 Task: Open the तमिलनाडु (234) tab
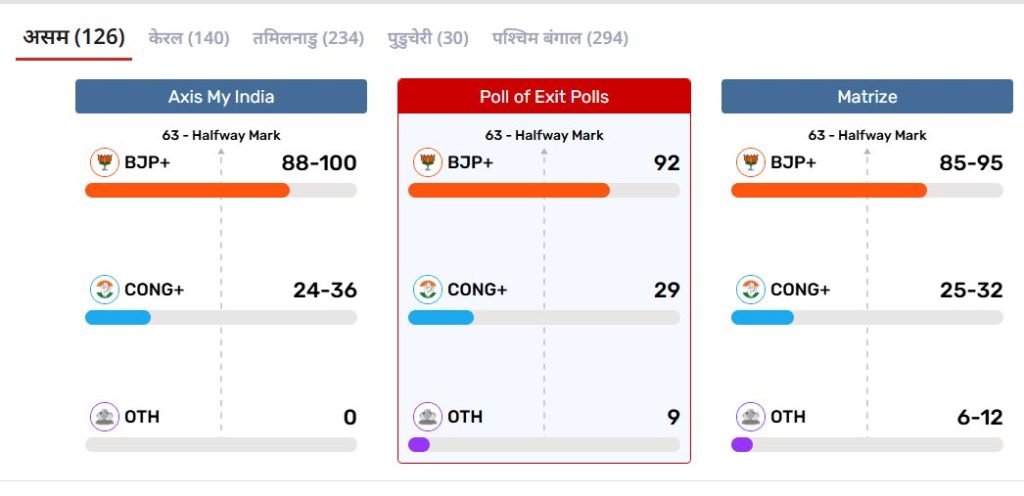pyautogui.click(x=308, y=38)
